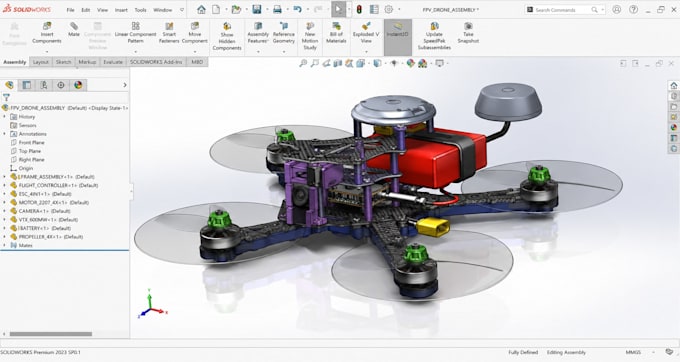Expand the BATTERY component node
This screenshot has width=680, height=362.
click(x=4, y=228)
